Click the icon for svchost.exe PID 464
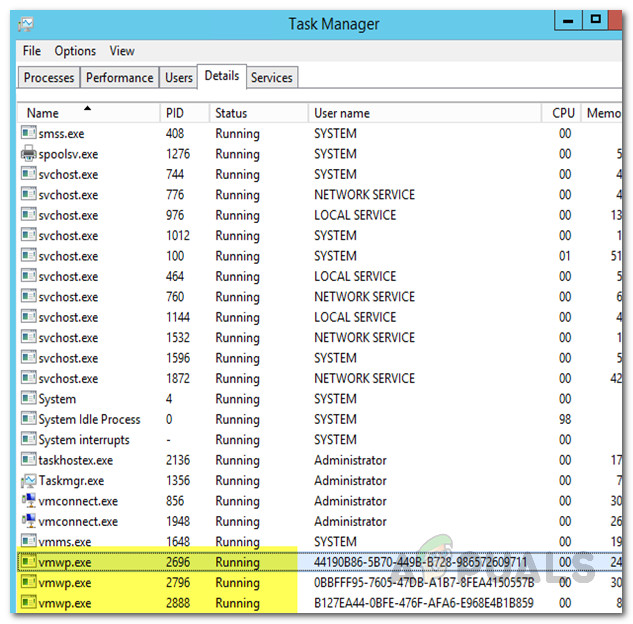The image size is (633, 624). [29, 275]
